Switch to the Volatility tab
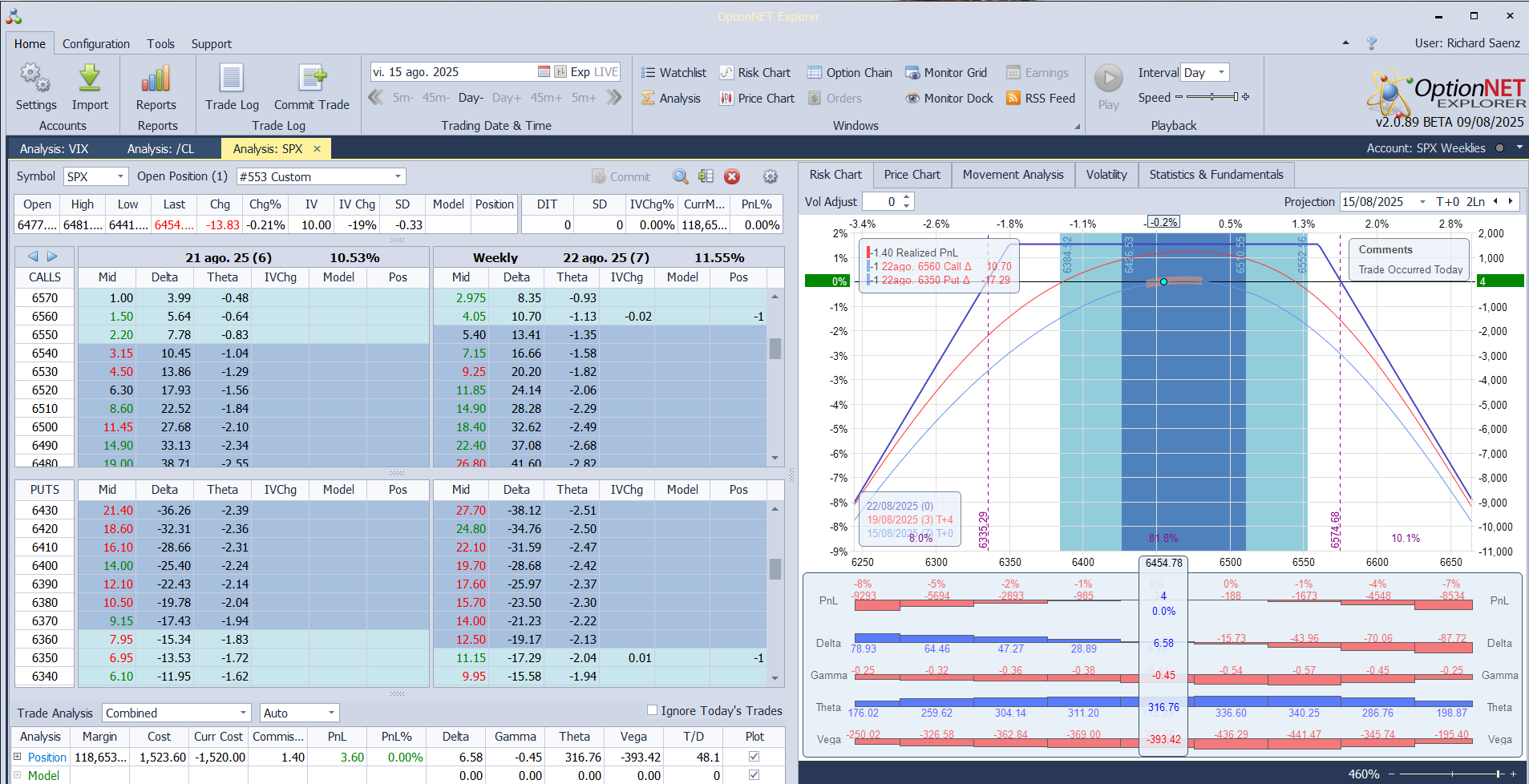The width and height of the screenshot is (1529, 784). point(1106,175)
